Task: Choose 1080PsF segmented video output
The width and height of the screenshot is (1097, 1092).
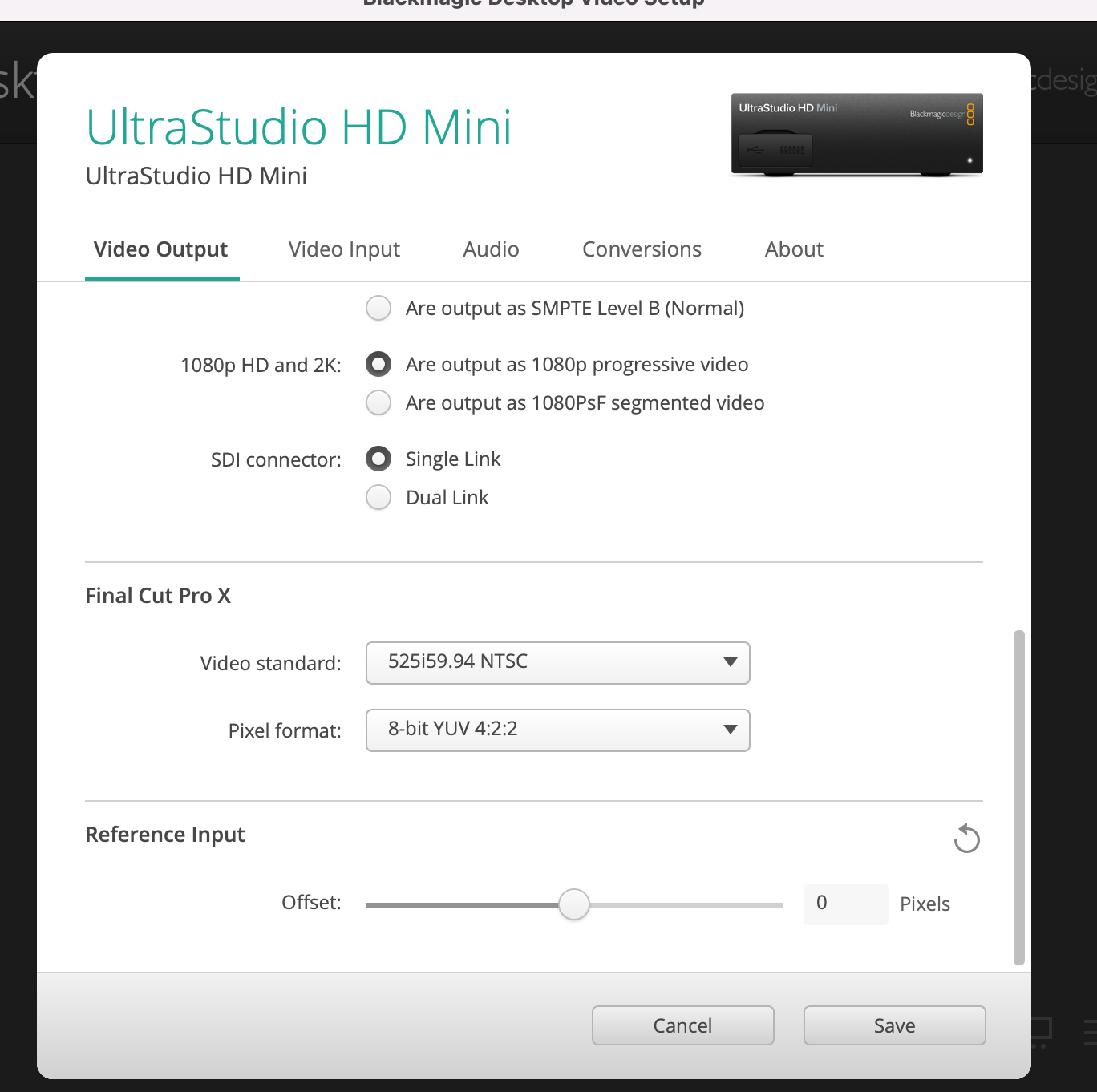Action: [x=378, y=402]
